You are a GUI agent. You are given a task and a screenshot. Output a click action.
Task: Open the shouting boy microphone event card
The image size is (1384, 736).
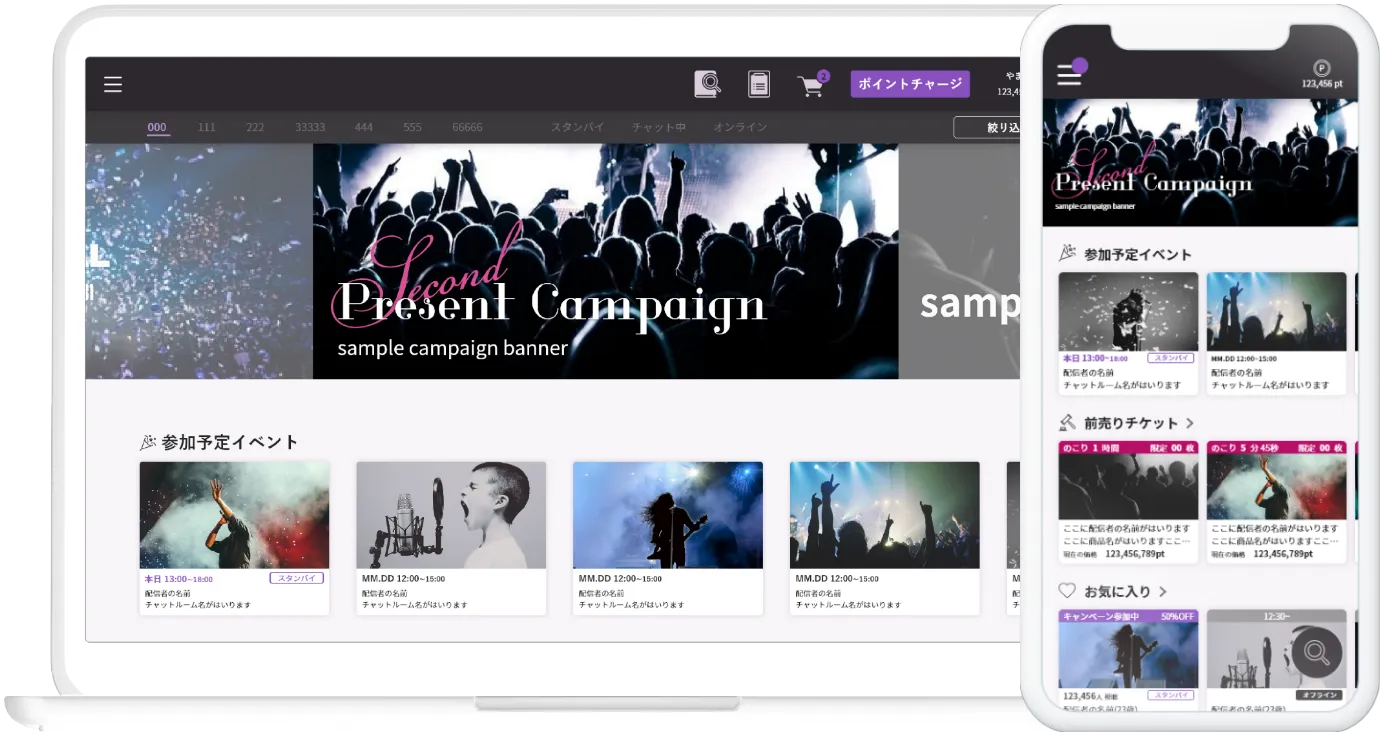point(451,538)
